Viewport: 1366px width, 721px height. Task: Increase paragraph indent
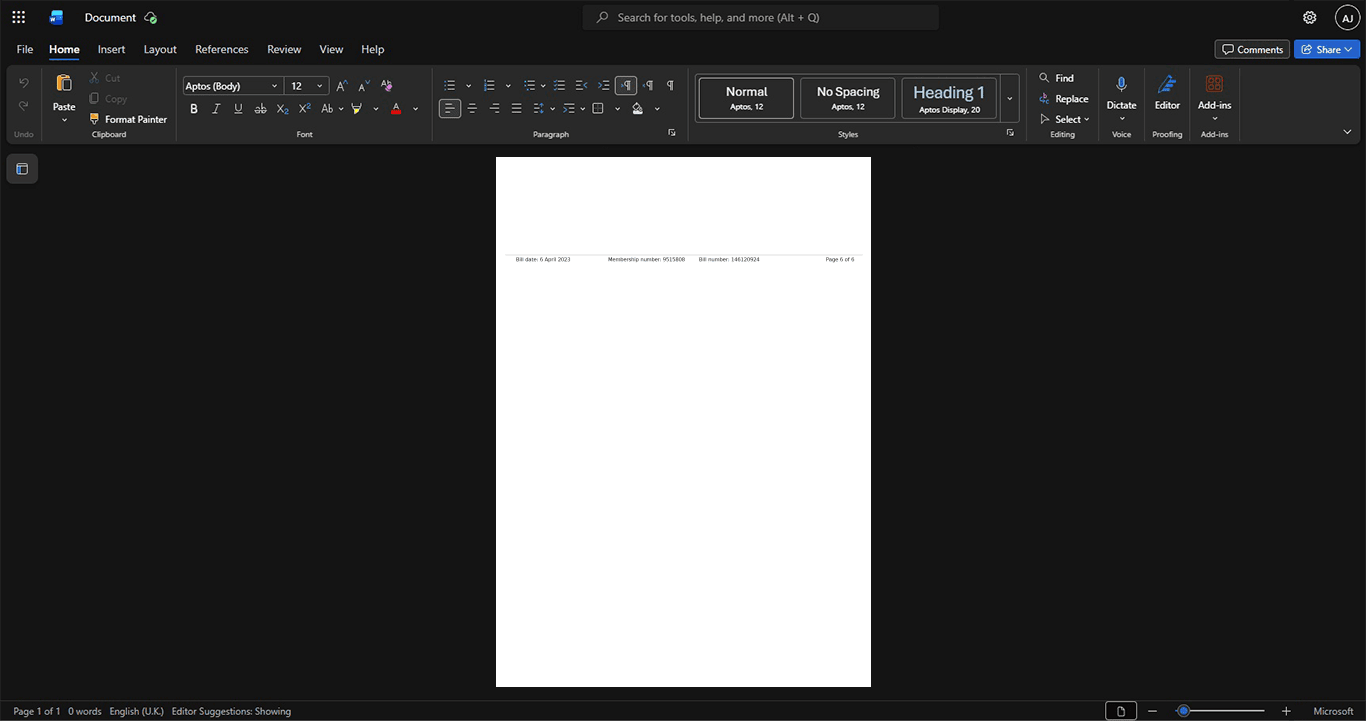603,86
